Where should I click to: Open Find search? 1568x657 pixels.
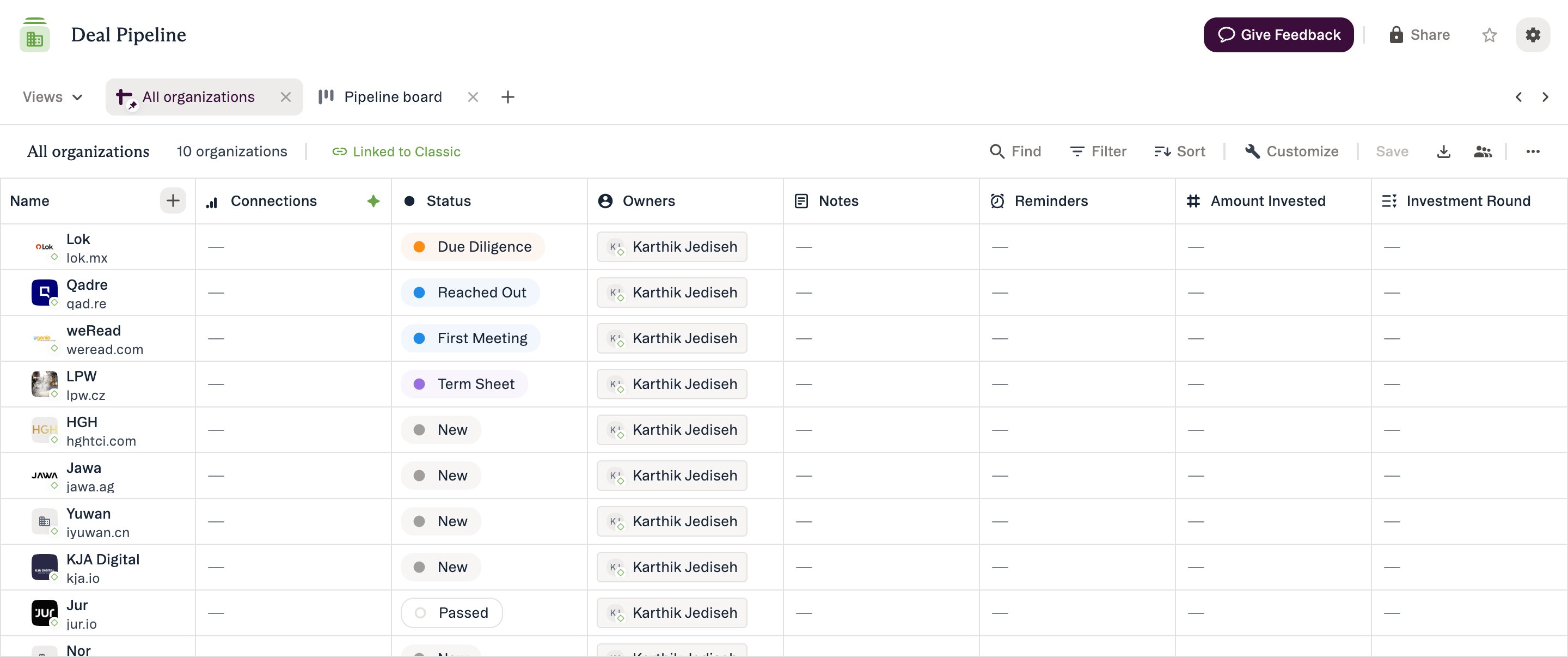(x=1015, y=151)
